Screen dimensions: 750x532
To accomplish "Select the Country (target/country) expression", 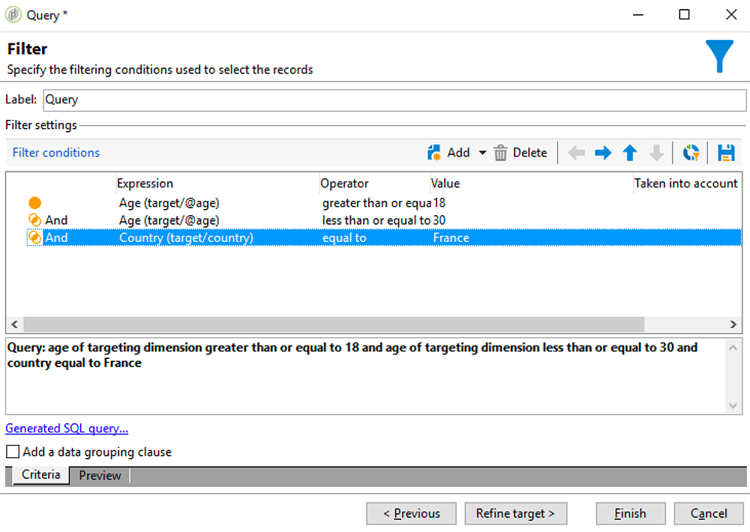I will 186,237.
